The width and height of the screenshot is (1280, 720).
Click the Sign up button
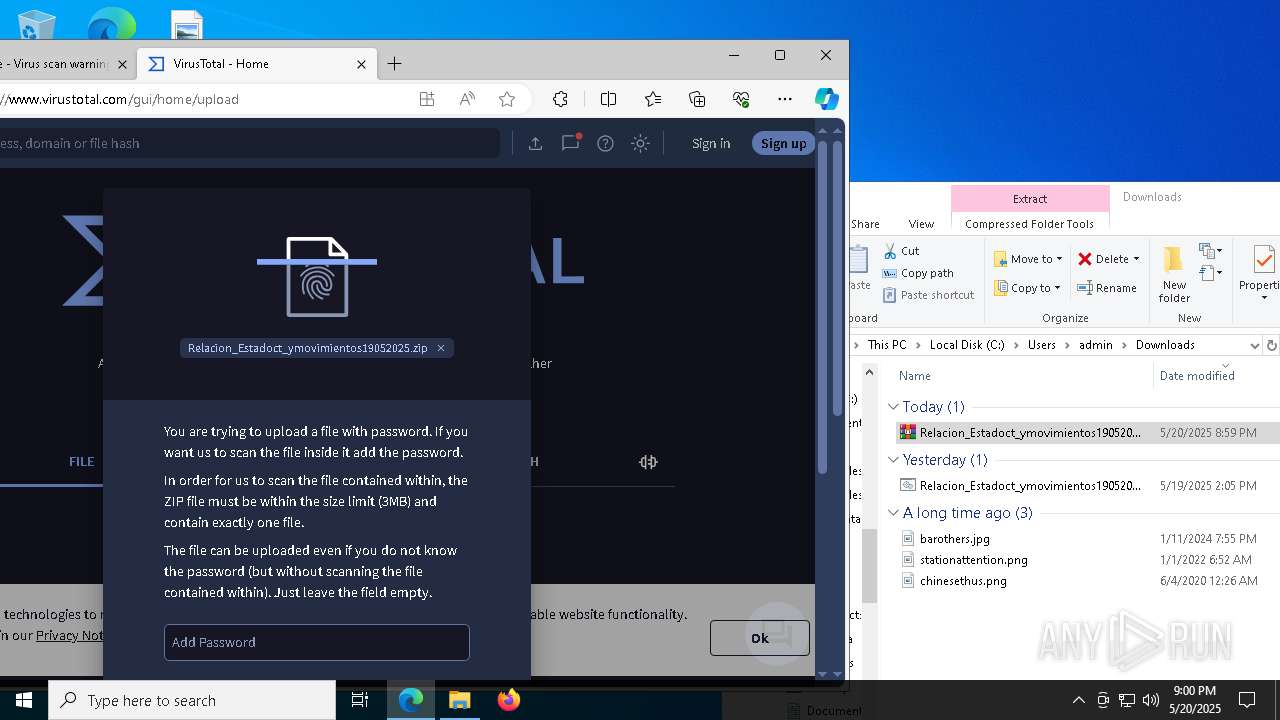click(x=783, y=143)
